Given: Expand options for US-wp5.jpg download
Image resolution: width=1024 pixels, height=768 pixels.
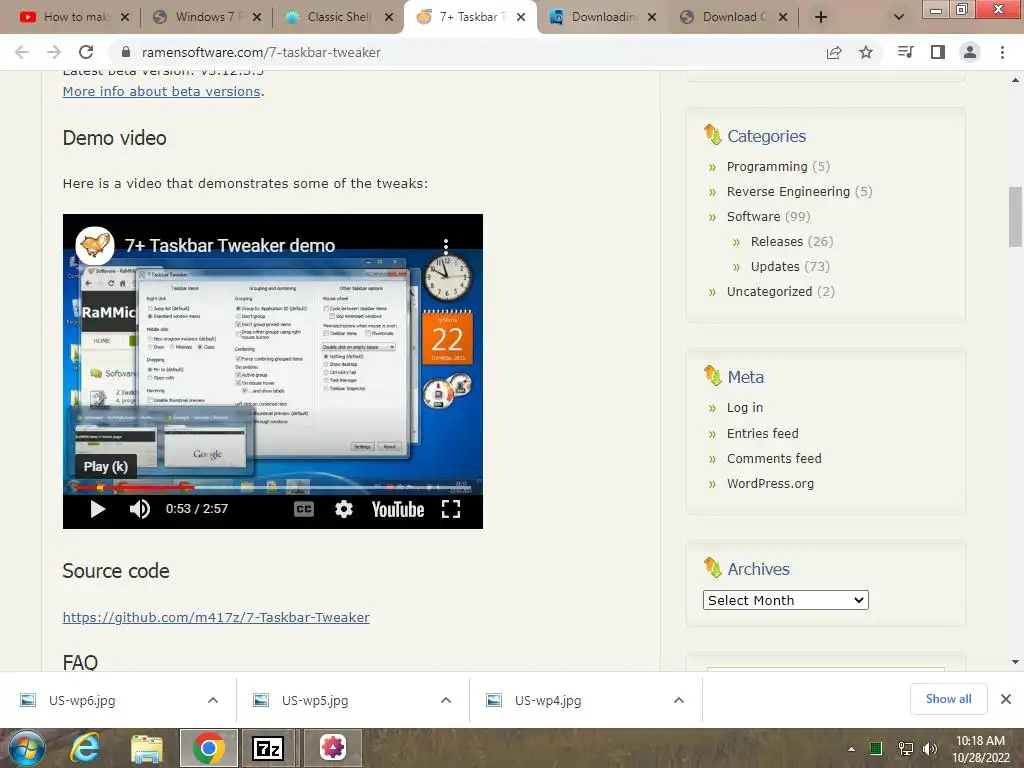Looking at the screenshot, I should tap(446, 700).
